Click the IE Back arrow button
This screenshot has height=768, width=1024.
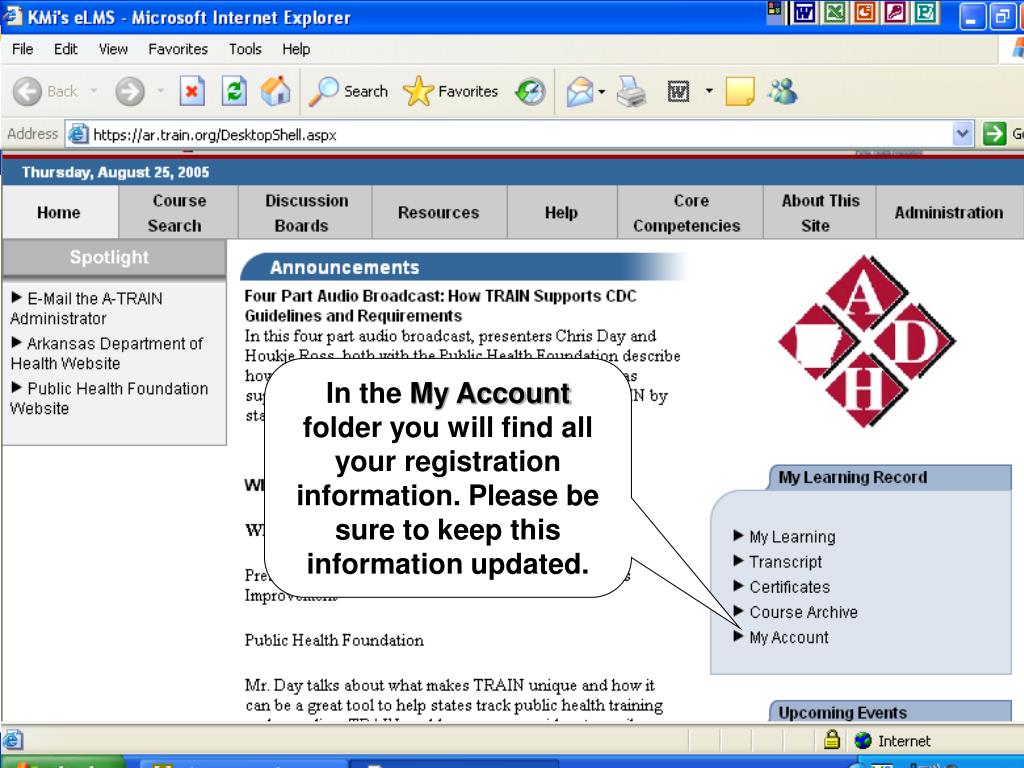(x=27, y=91)
